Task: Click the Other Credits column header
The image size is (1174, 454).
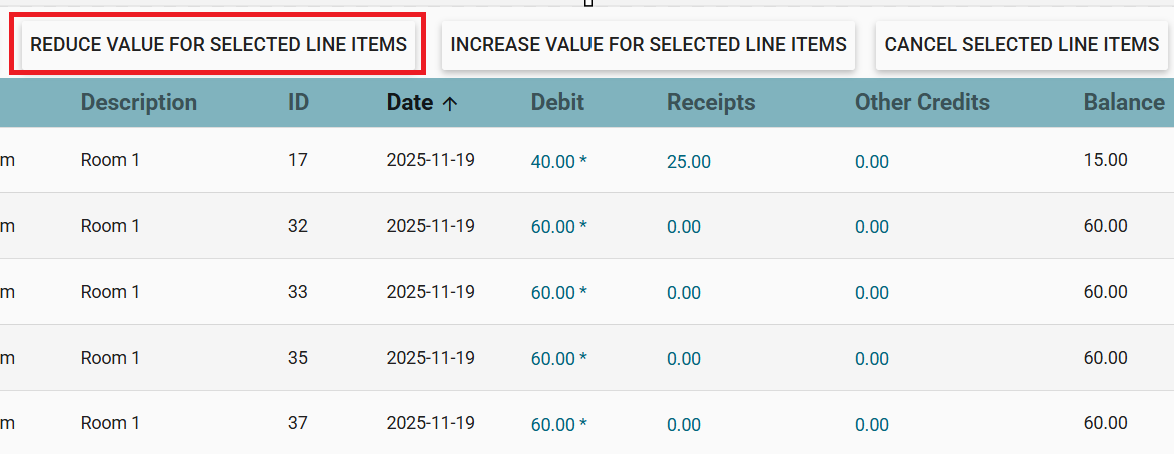Action: (921, 102)
